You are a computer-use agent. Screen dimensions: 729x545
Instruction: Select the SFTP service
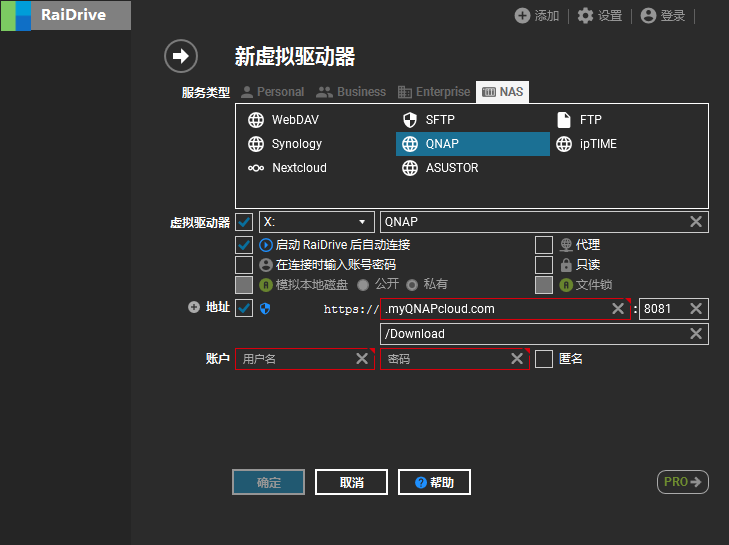473,120
